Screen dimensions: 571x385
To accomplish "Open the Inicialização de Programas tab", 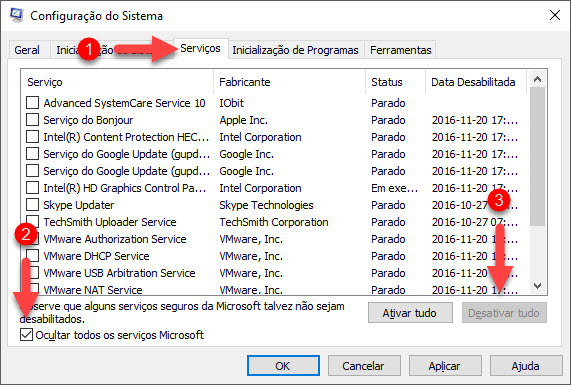I will click(x=295, y=50).
